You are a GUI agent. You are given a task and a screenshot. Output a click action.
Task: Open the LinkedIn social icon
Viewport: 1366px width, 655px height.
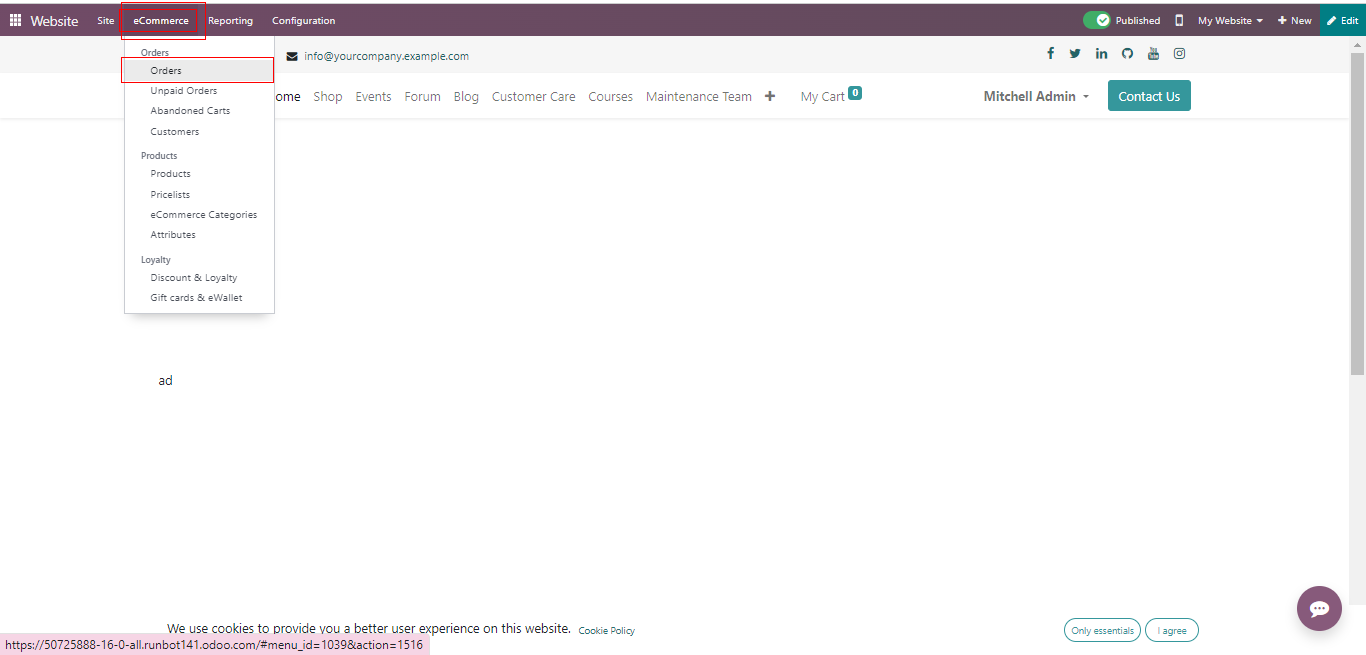point(1101,54)
